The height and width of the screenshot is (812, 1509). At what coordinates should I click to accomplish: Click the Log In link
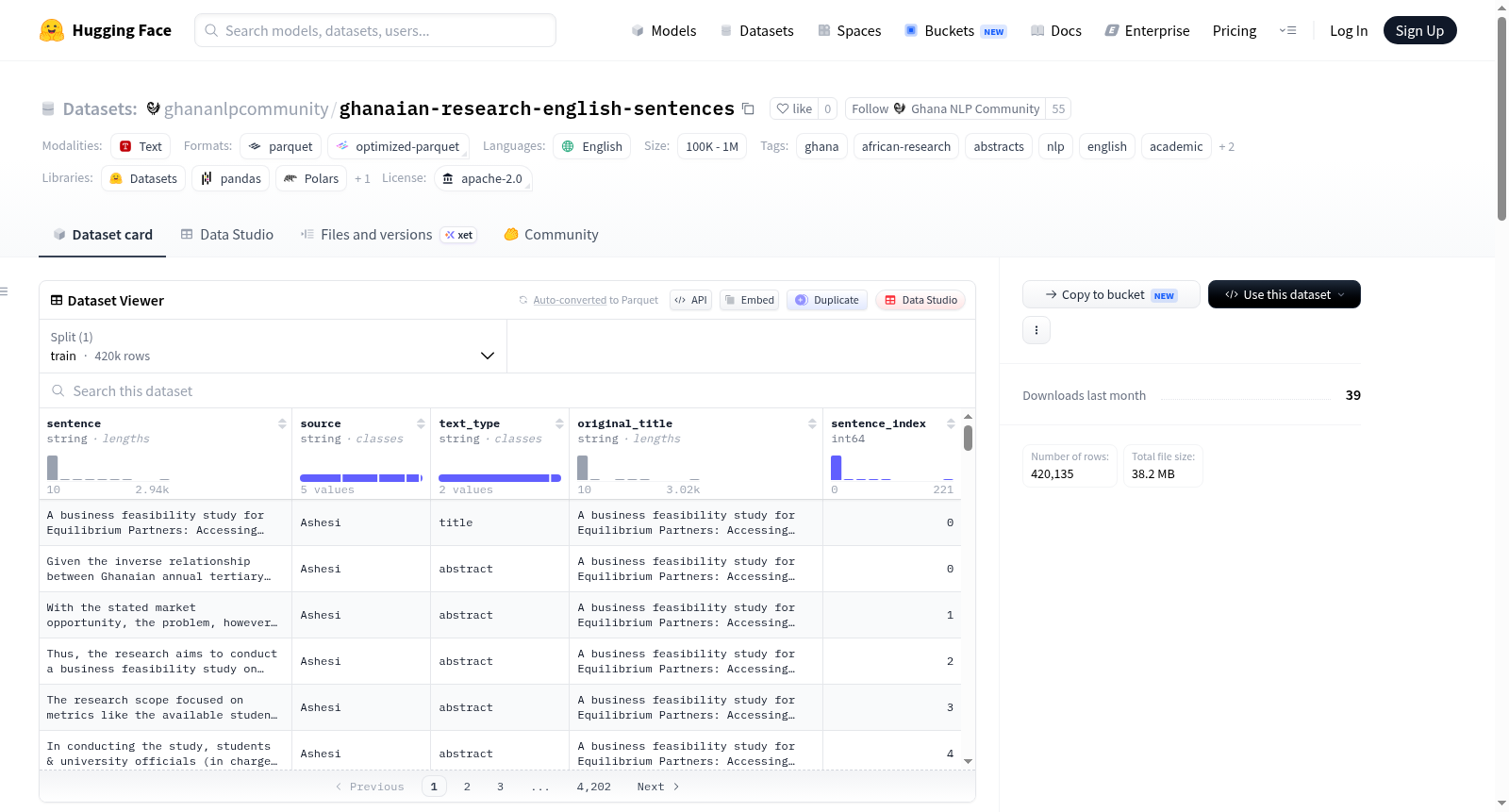click(1349, 30)
